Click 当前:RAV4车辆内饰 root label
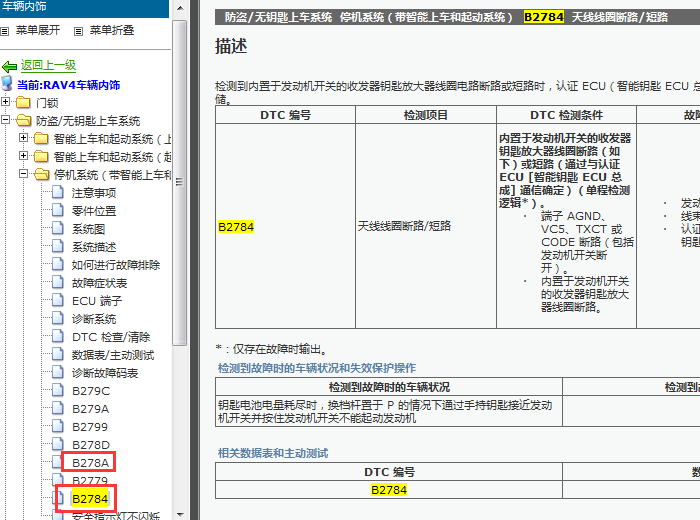The image size is (700, 520). [x=69, y=85]
